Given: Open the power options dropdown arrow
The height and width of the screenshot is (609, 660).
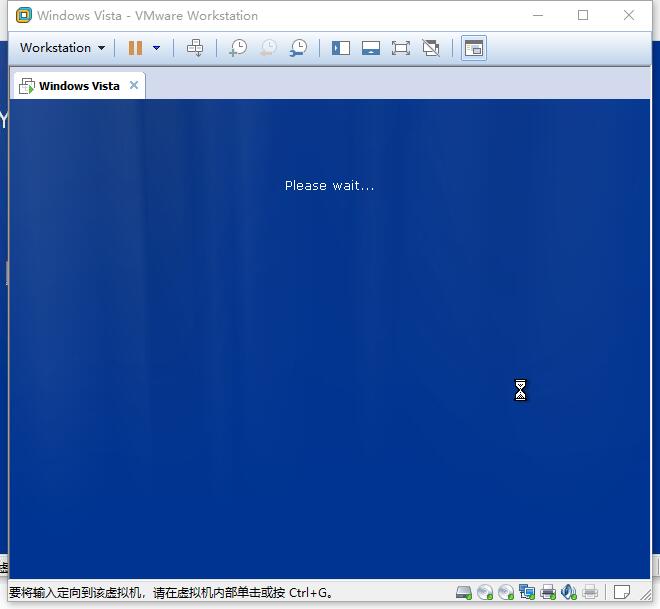Looking at the screenshot, I should [157, 48].
